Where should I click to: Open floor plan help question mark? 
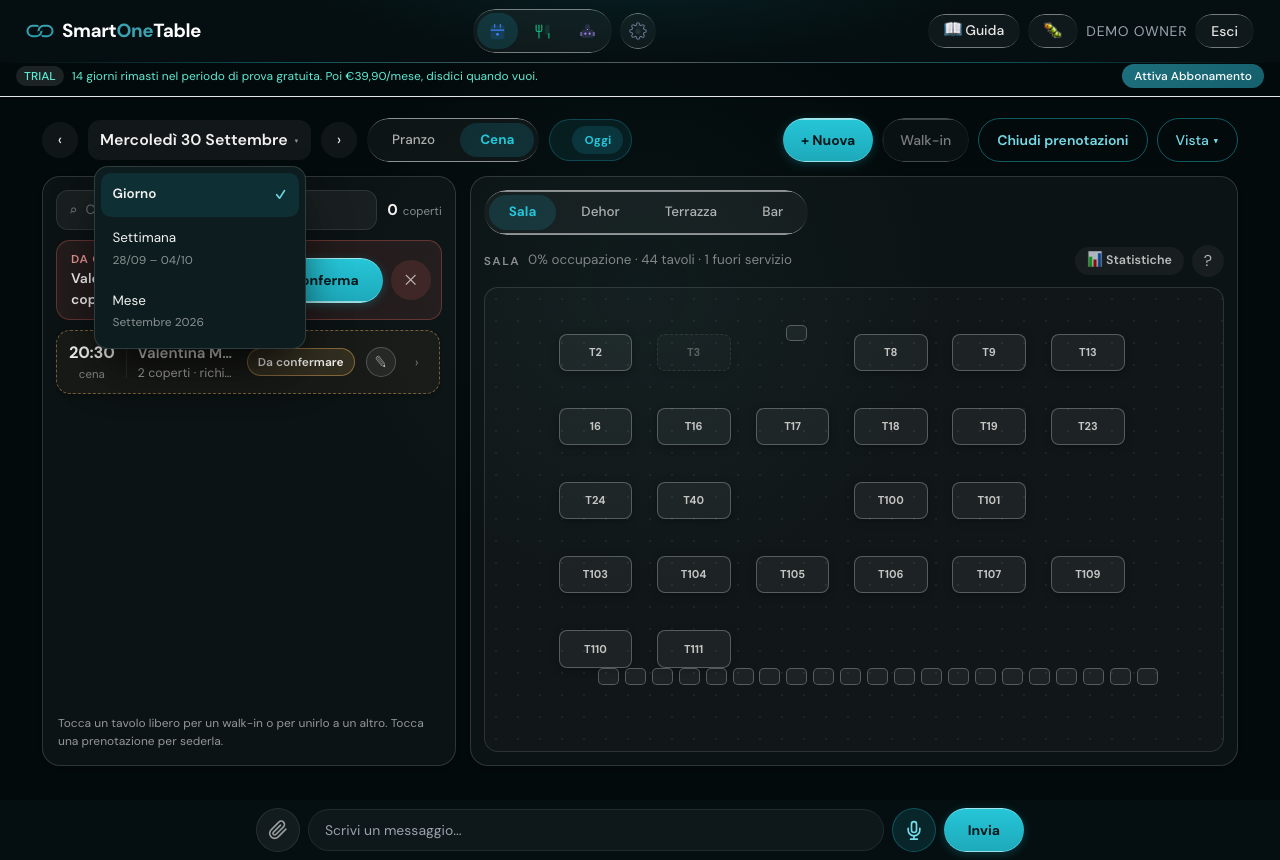pyautogui.click(x=1208, y=261)
